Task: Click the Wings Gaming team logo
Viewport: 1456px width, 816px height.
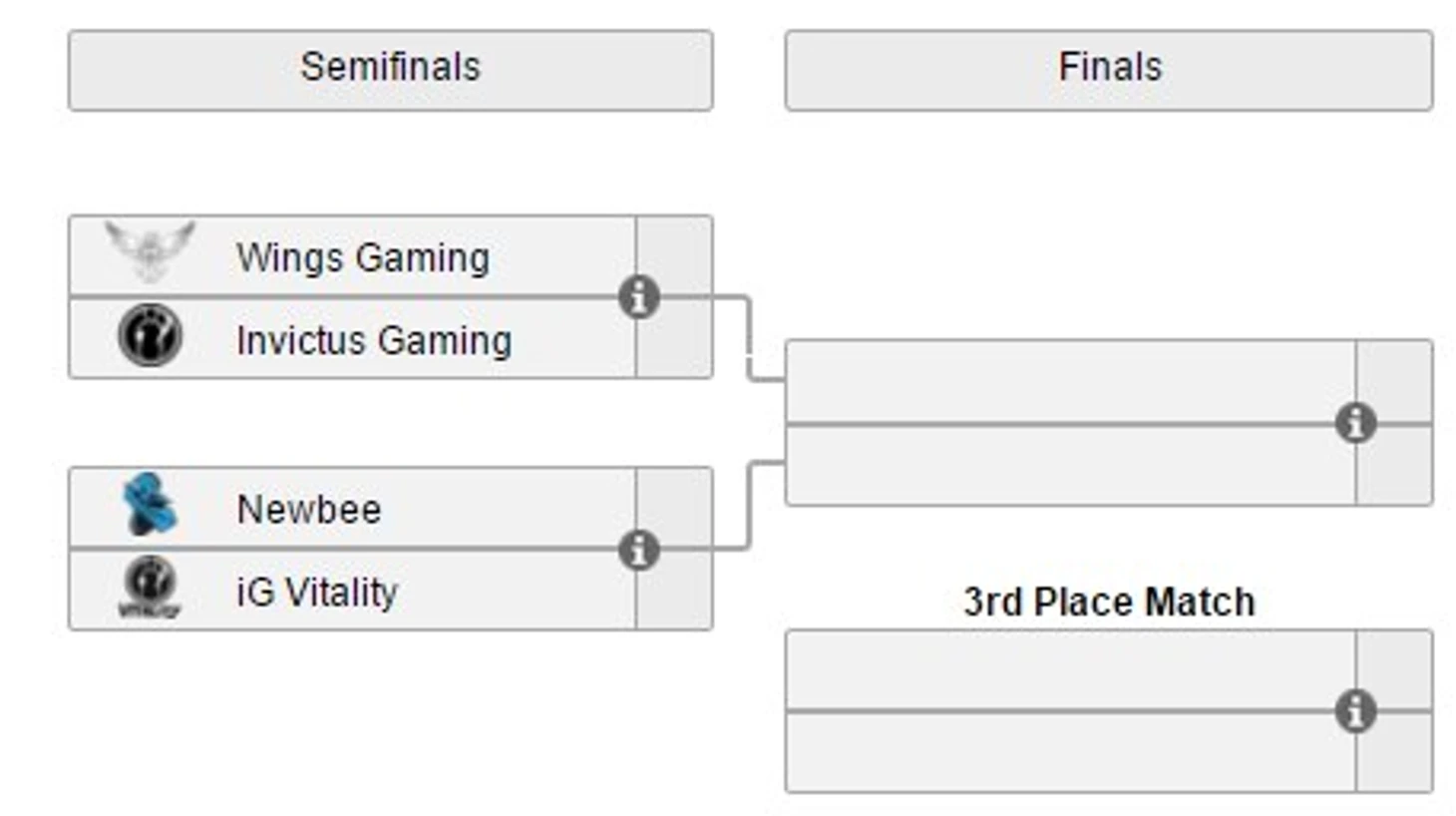Action: click(x=150, y=251)
